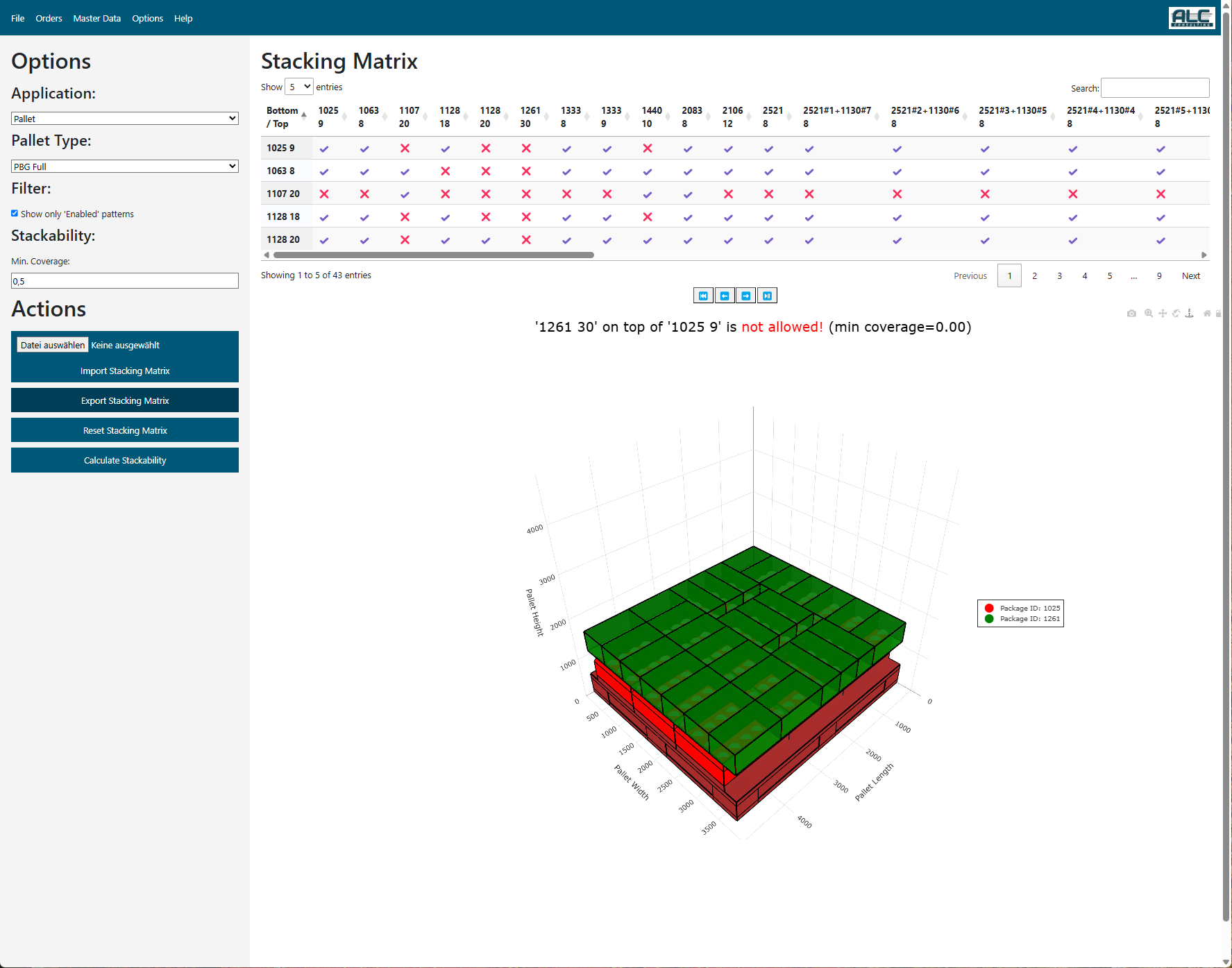Sort by the 1261 30 column header
Screen dimensions: 1232x968
[x=534, y=117]
